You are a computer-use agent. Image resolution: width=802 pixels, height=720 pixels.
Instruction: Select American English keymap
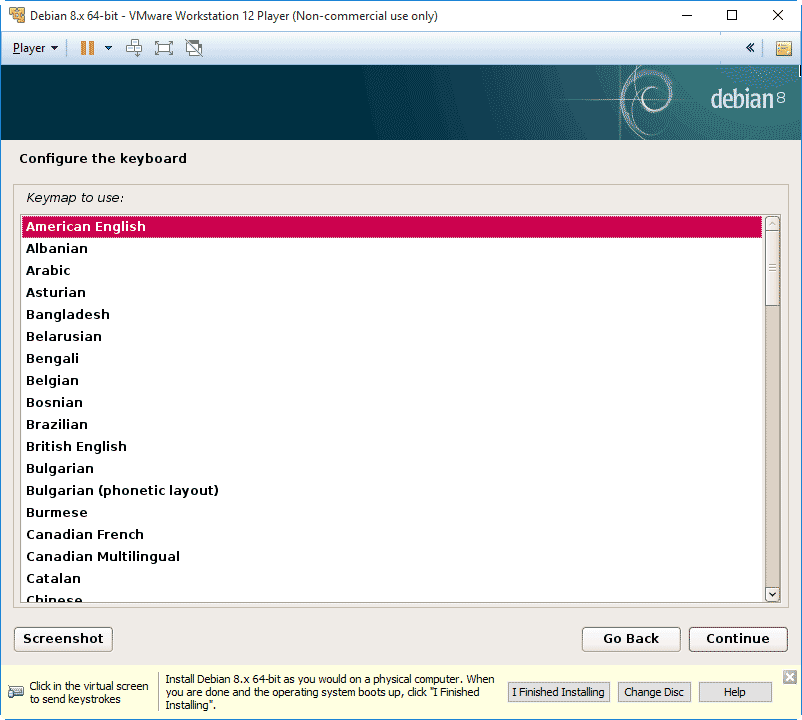pos(86,227)
